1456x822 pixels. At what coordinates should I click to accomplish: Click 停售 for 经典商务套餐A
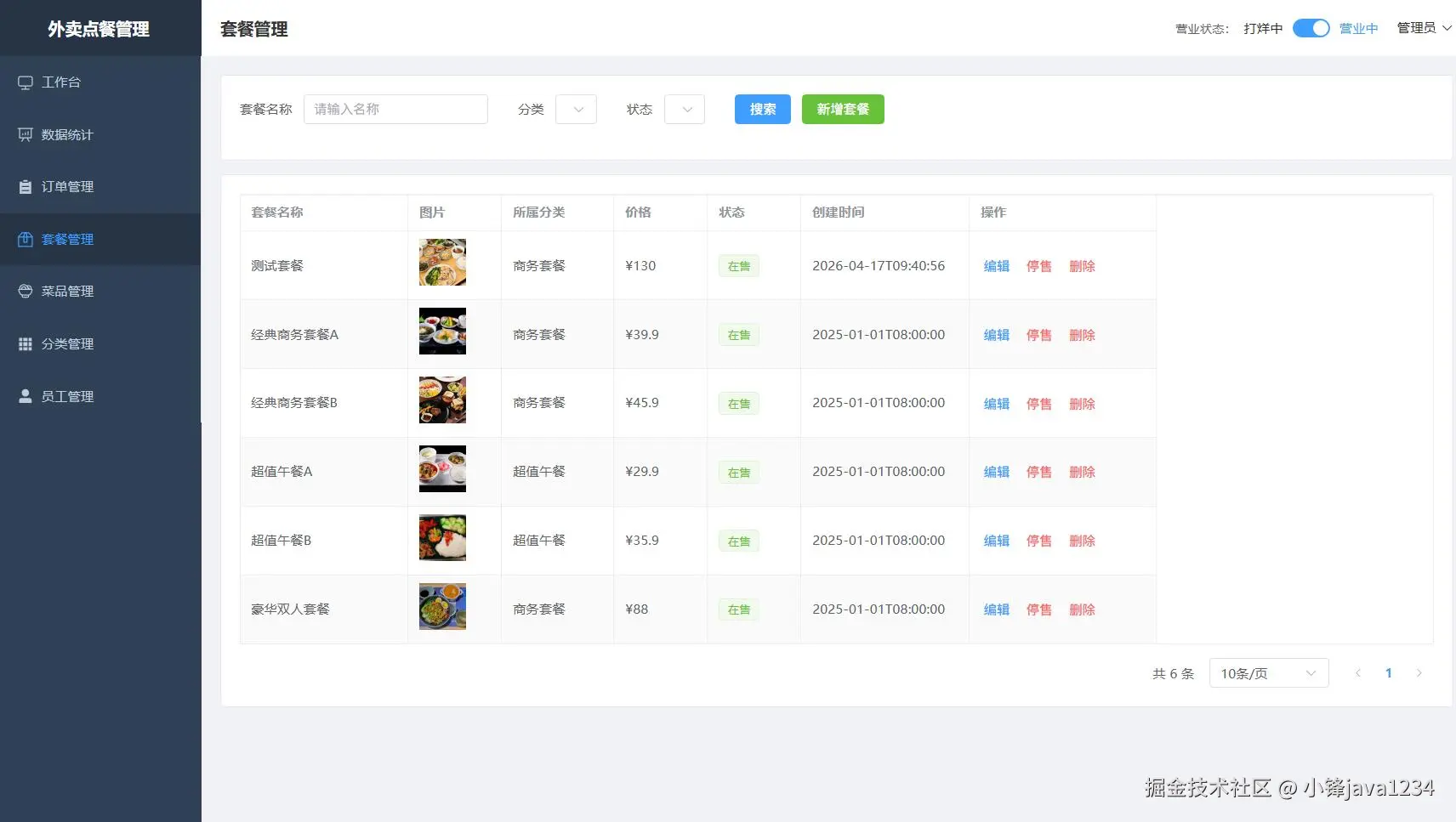point(1039,335)
